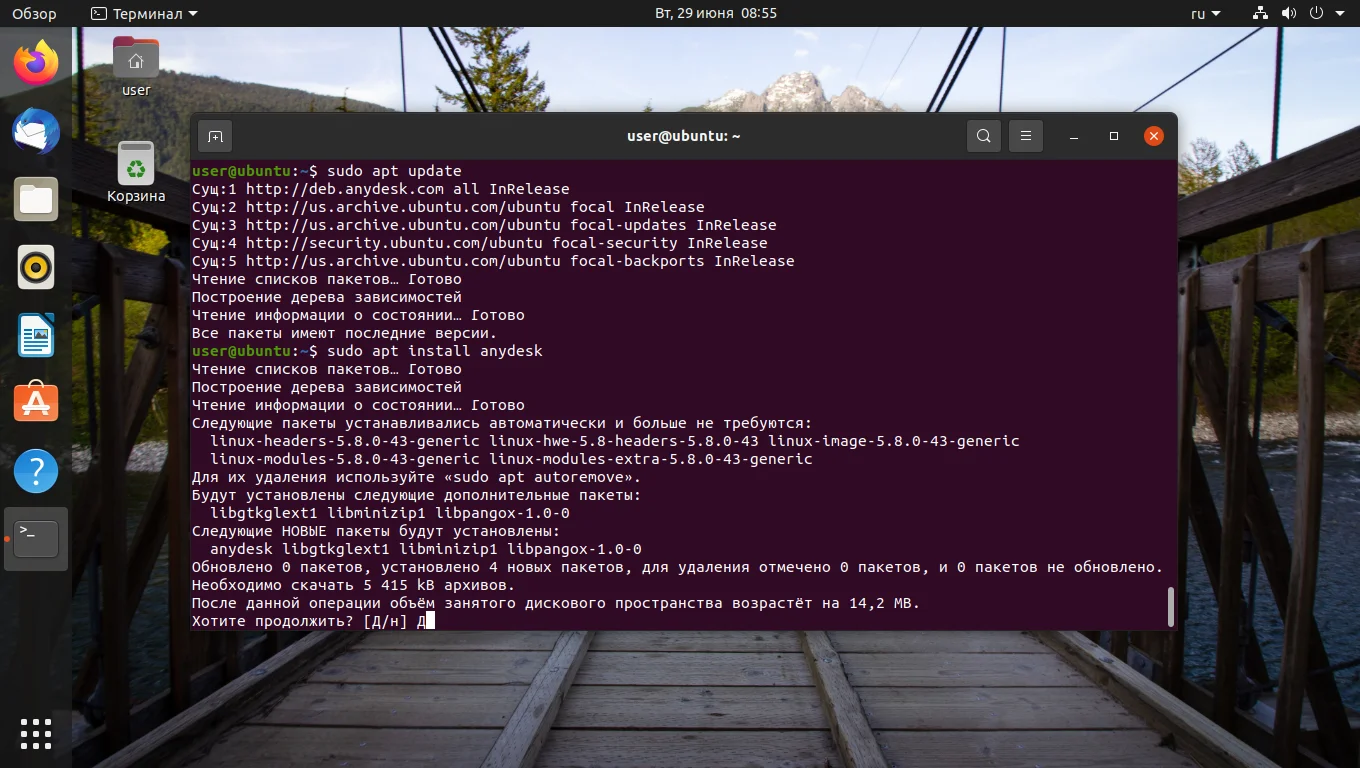1360x768 pixels.
Task: Click linux-image-5.8.0-43-generic package name
Action: tap(894, 441)
